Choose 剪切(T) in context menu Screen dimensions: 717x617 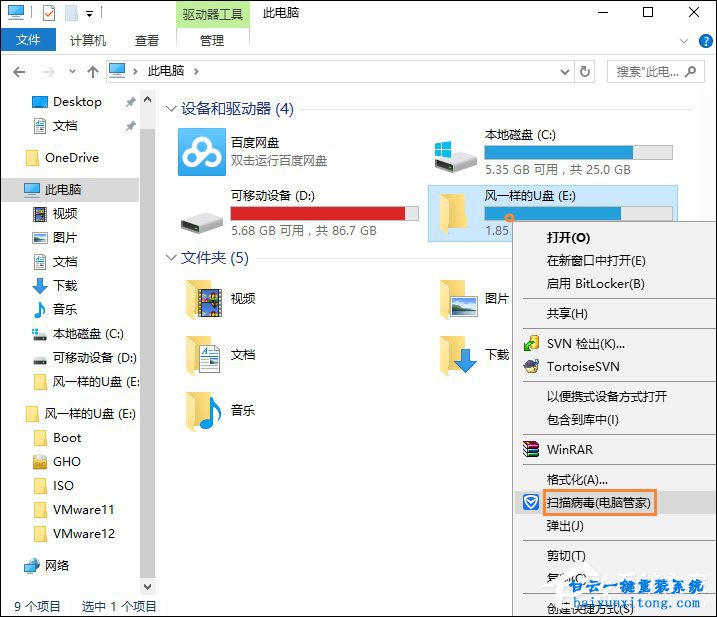point(566,556)
